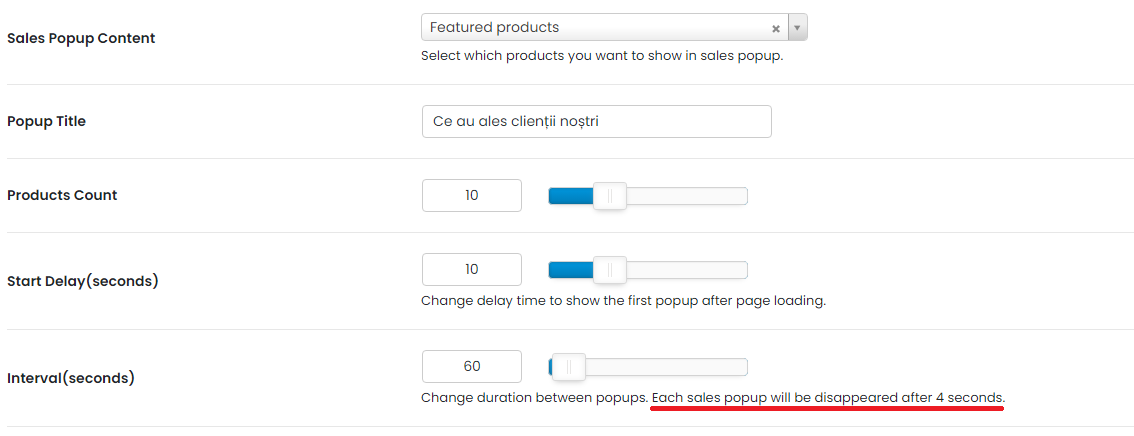The width and height of the screenshot is (1134, 436).
Task: Click the Start Delay(seconds) label
Action: tap(82, 281)
